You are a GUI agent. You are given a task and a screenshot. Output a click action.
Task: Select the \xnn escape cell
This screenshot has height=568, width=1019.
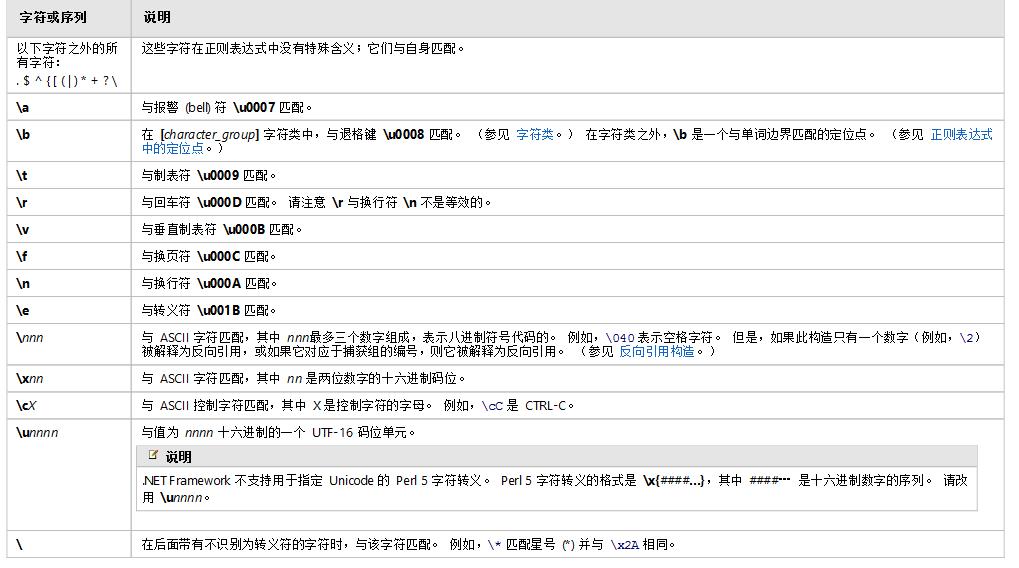[69, 379]
